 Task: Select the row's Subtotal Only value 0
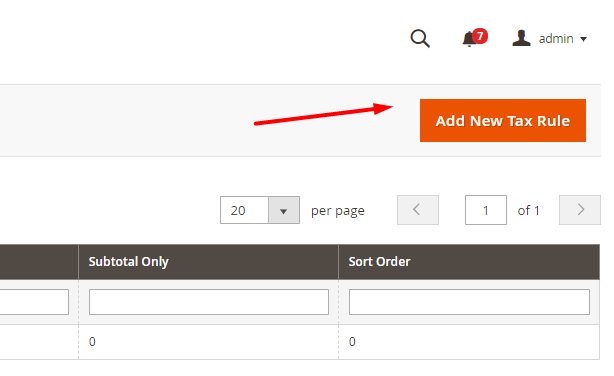click(x=92, y=342)
